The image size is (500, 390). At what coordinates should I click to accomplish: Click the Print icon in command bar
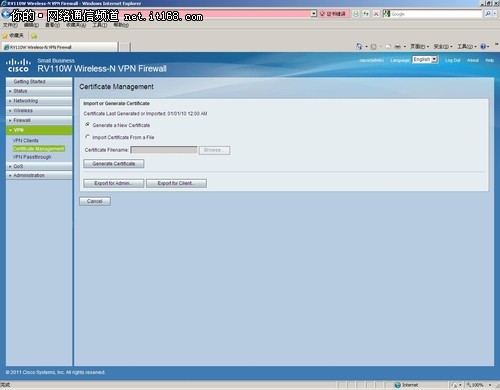pyautogui.click(x=397, y=47)
